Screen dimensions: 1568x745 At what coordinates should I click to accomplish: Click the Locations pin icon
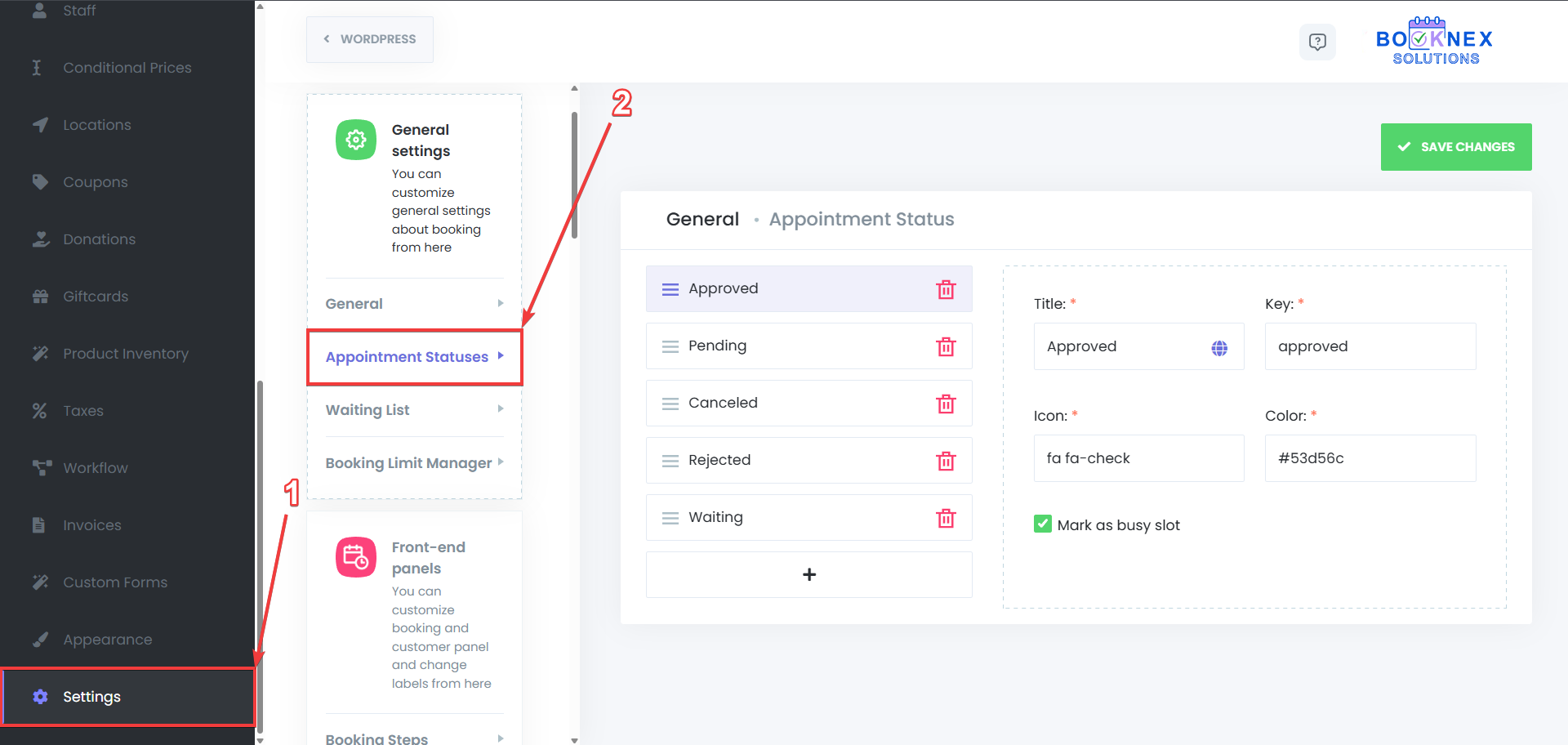pyautogui.click(x=41, y=124)
